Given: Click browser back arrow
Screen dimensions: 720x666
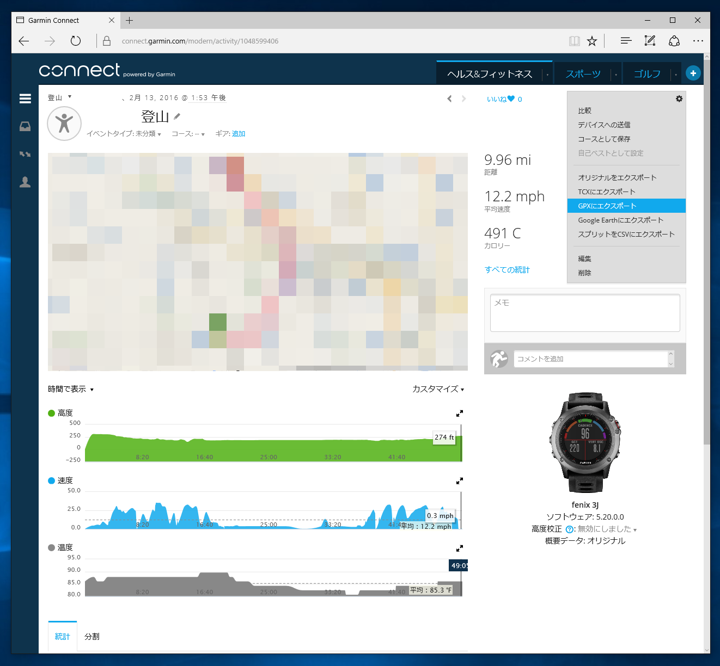Looking at the screenshot, I should point(24,41).
